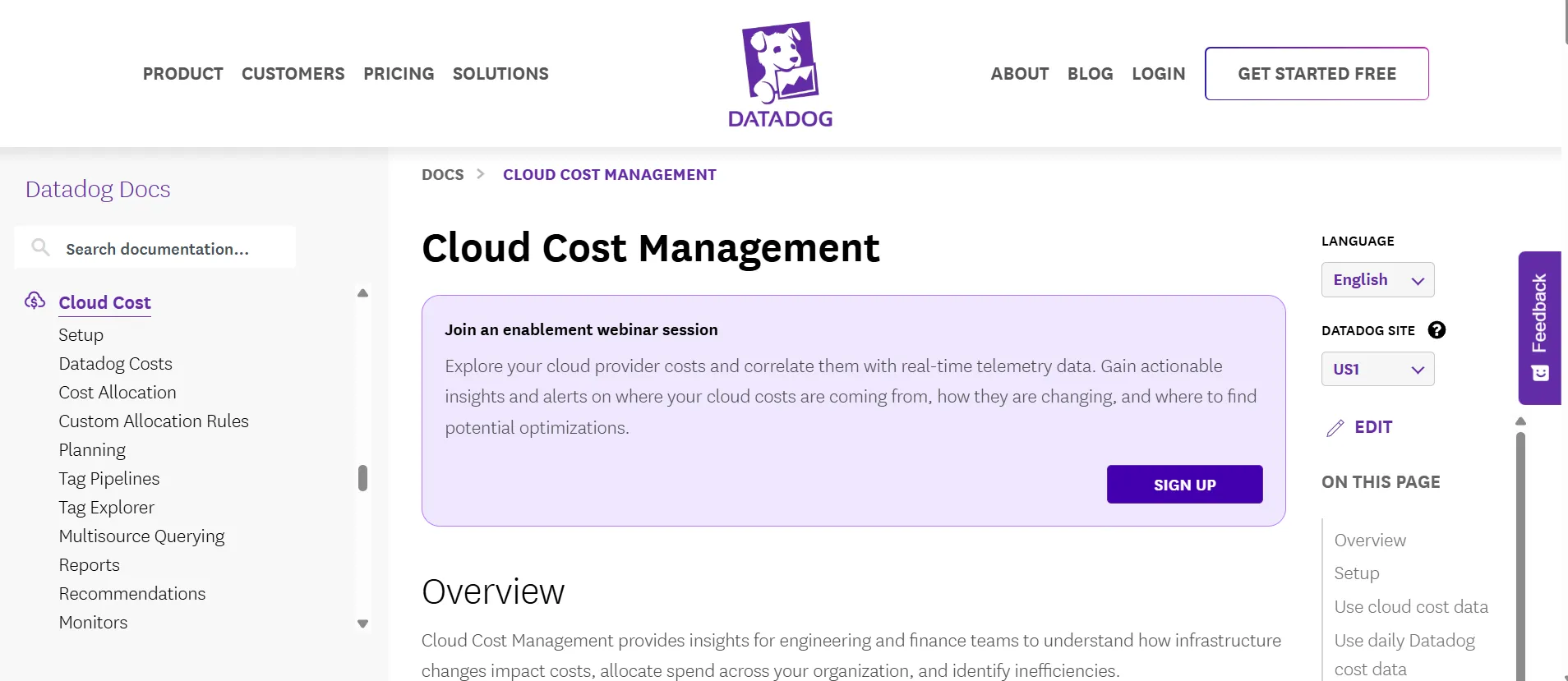Jump to Use cloud cost data section
The height and width of the screenshot is (681, 1568).
click(x=1411, y=607)
